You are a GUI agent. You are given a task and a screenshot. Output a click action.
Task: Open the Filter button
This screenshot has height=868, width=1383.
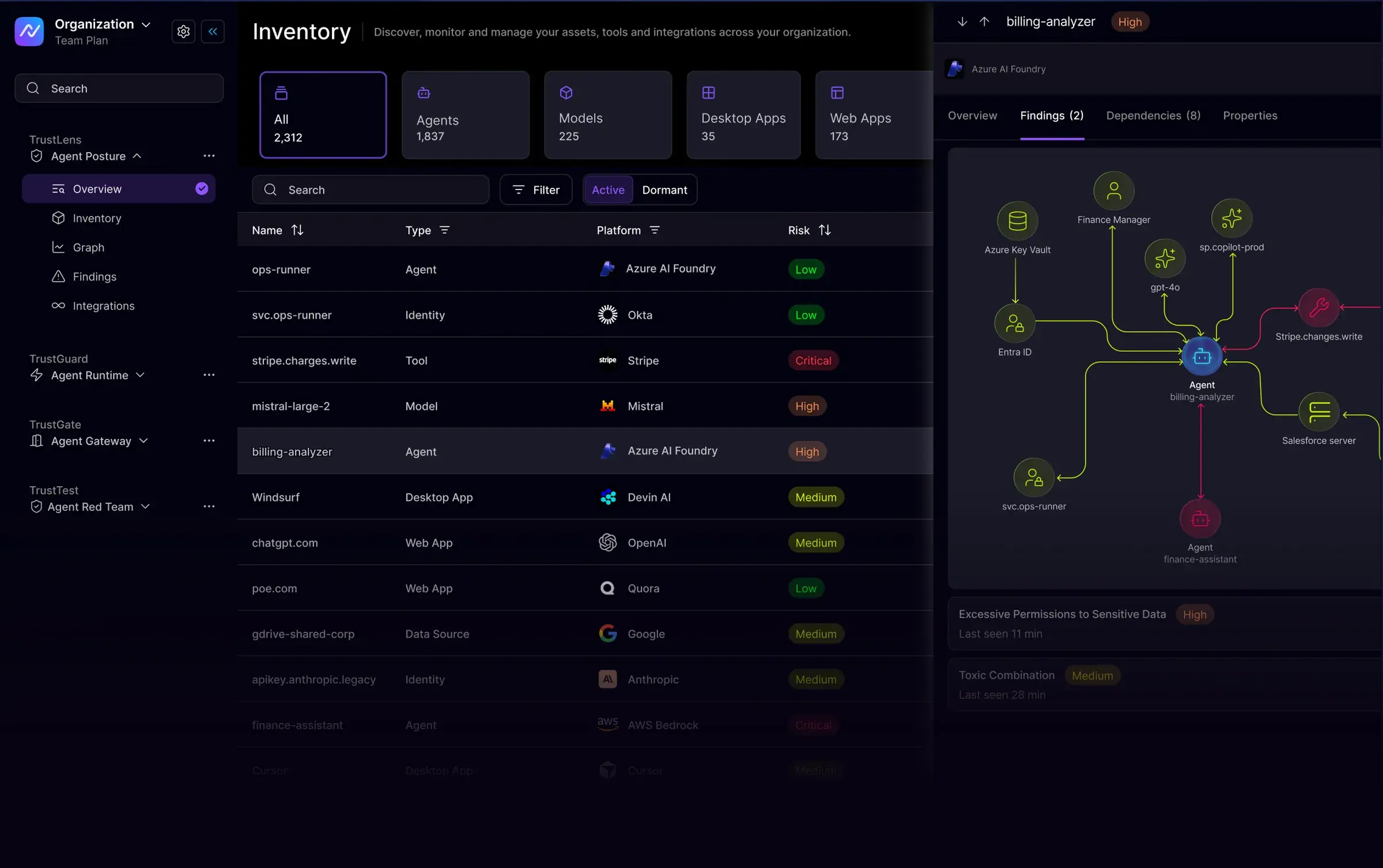click(536, 189)
